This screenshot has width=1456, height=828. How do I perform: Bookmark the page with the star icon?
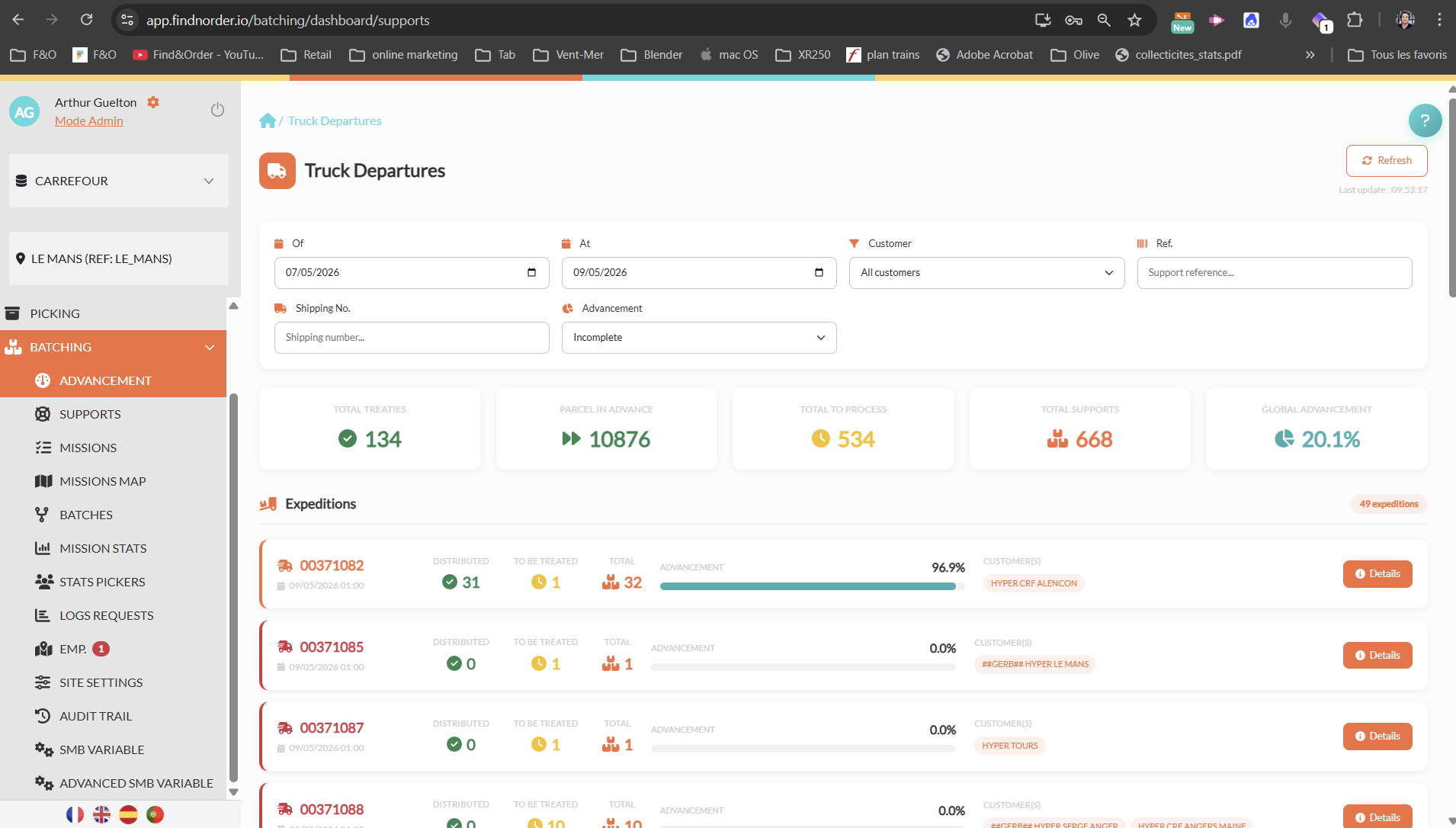1134,20
